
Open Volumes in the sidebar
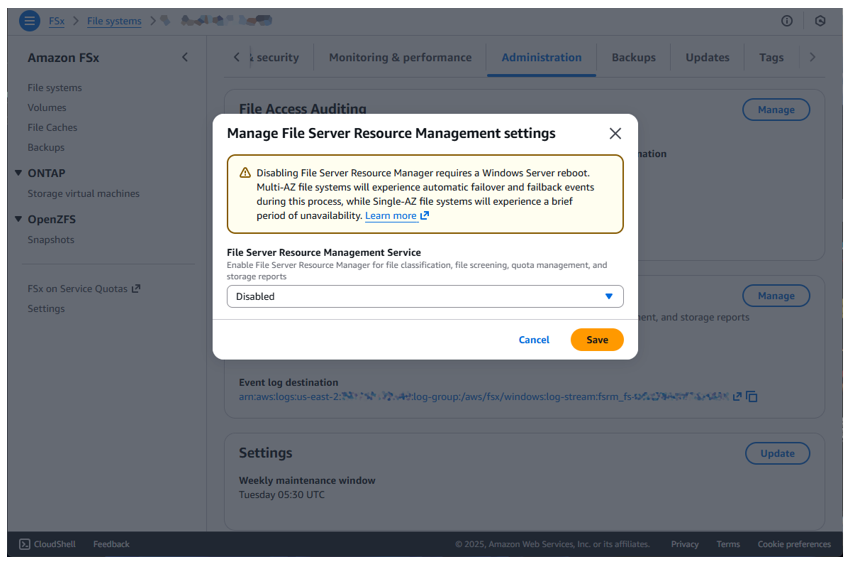click(47, 108)
